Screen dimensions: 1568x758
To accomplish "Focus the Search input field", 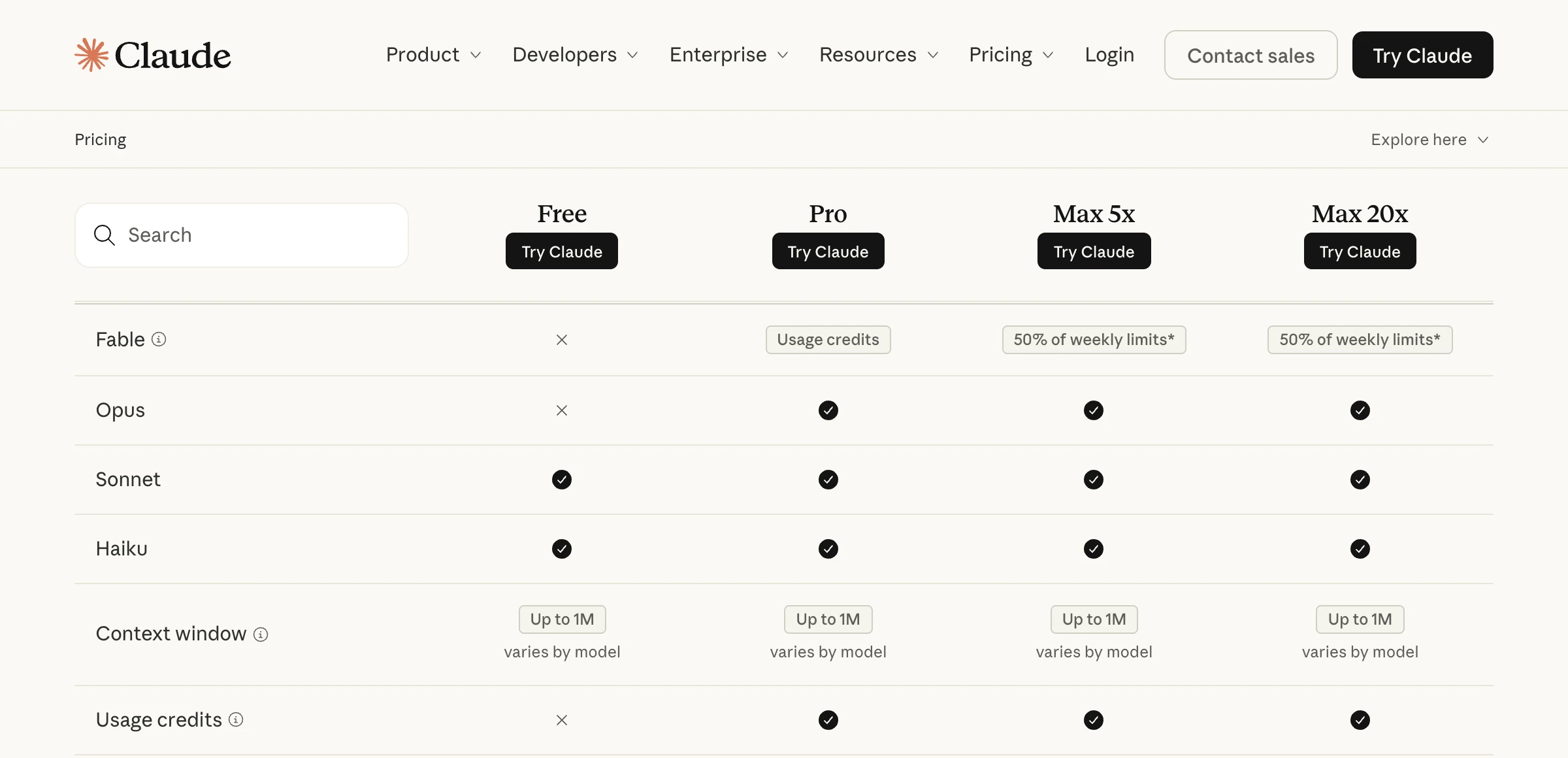I will (242, 235).
